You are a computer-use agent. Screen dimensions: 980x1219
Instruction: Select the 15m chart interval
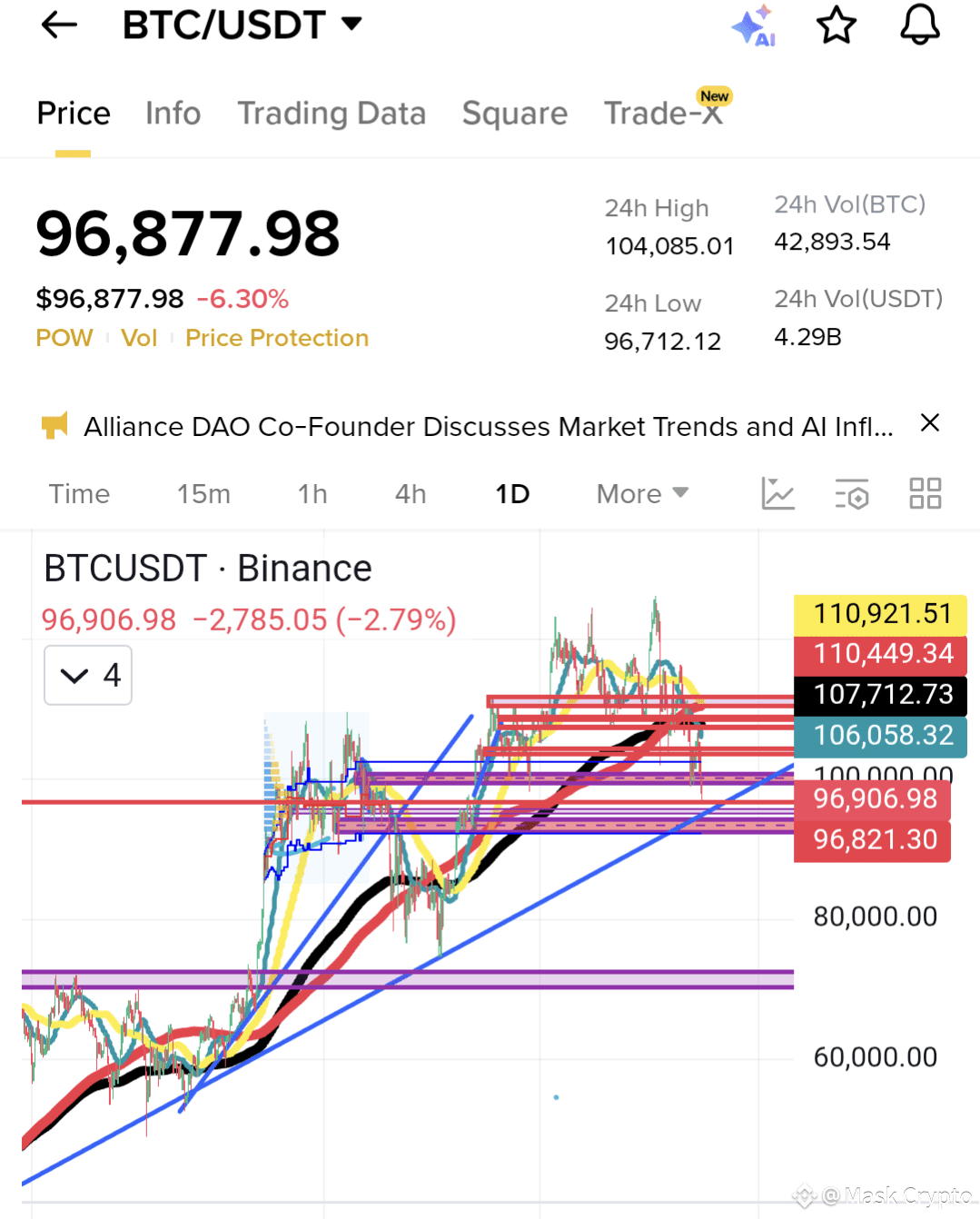[x=203, y=493]
